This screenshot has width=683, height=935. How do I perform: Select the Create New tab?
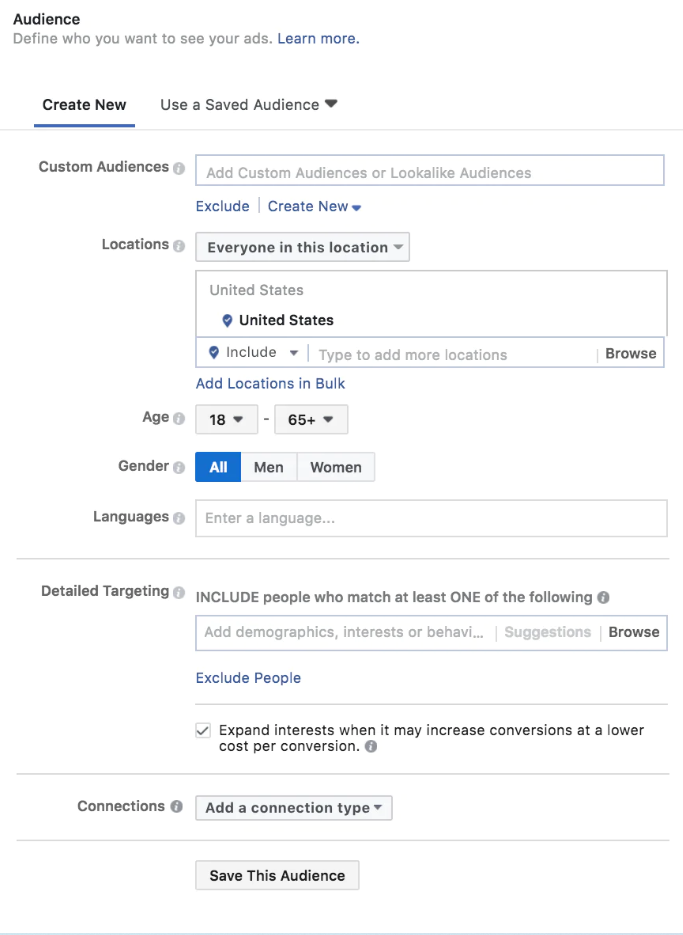pos(84,105)
